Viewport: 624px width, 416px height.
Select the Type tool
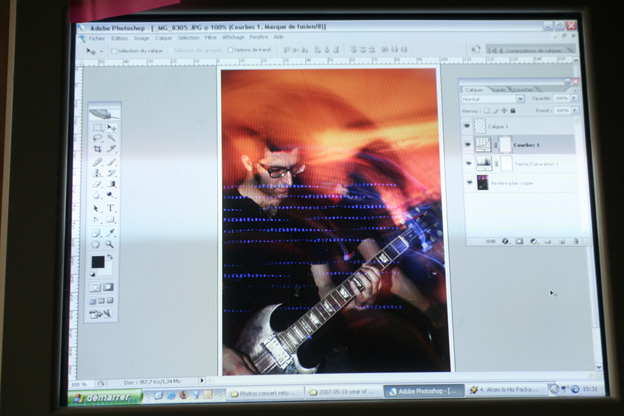pos(111,208)
